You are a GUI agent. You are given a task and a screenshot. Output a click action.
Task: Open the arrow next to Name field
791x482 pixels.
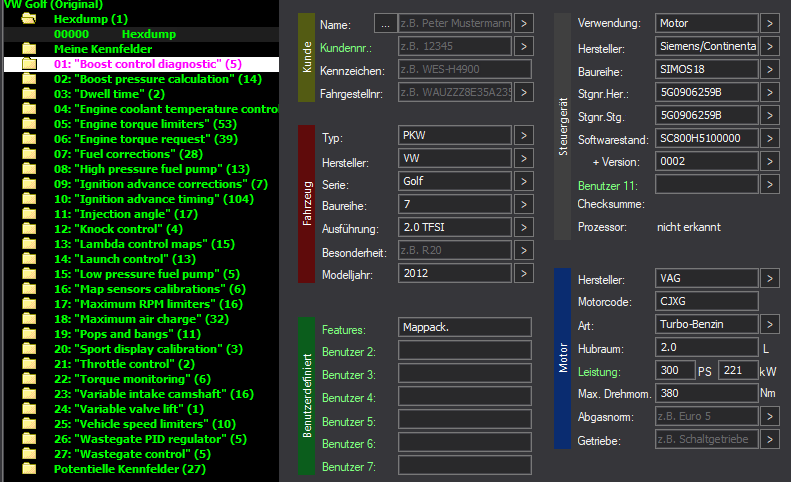(x=524, y=23)
